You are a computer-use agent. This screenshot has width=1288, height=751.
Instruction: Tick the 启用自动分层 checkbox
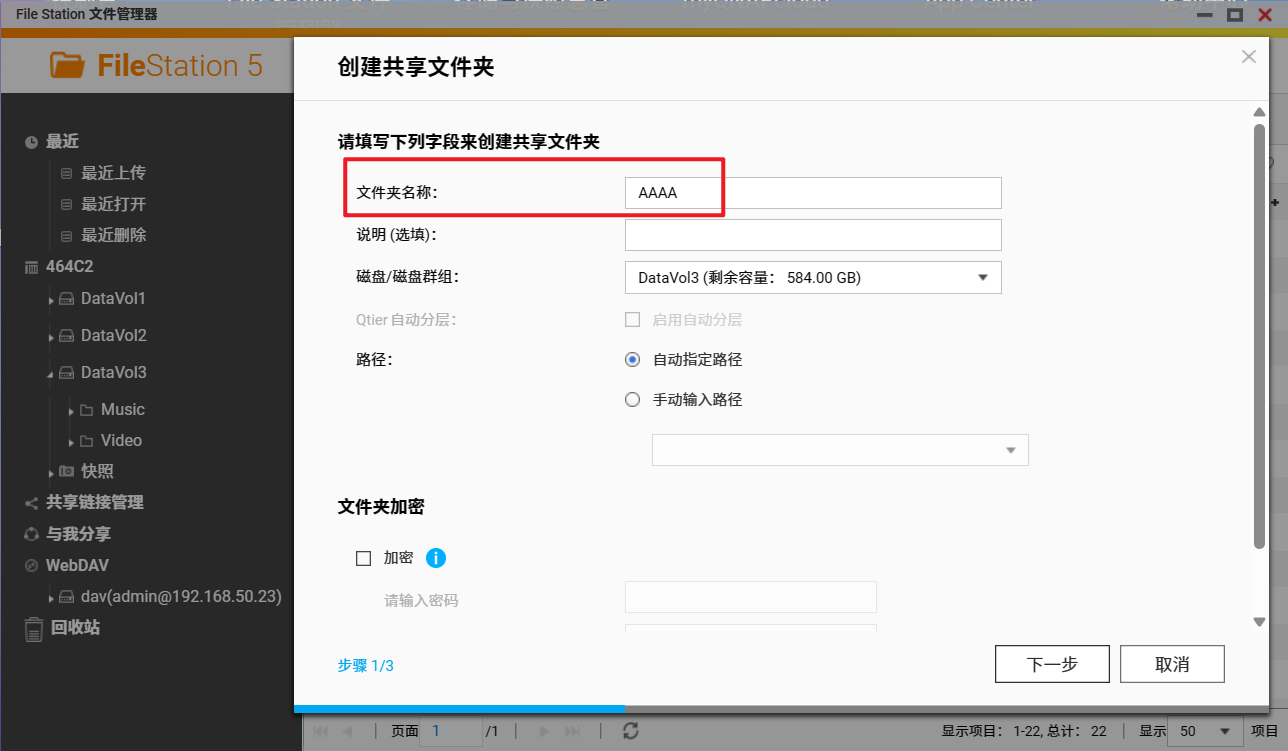tap(632, 320)
